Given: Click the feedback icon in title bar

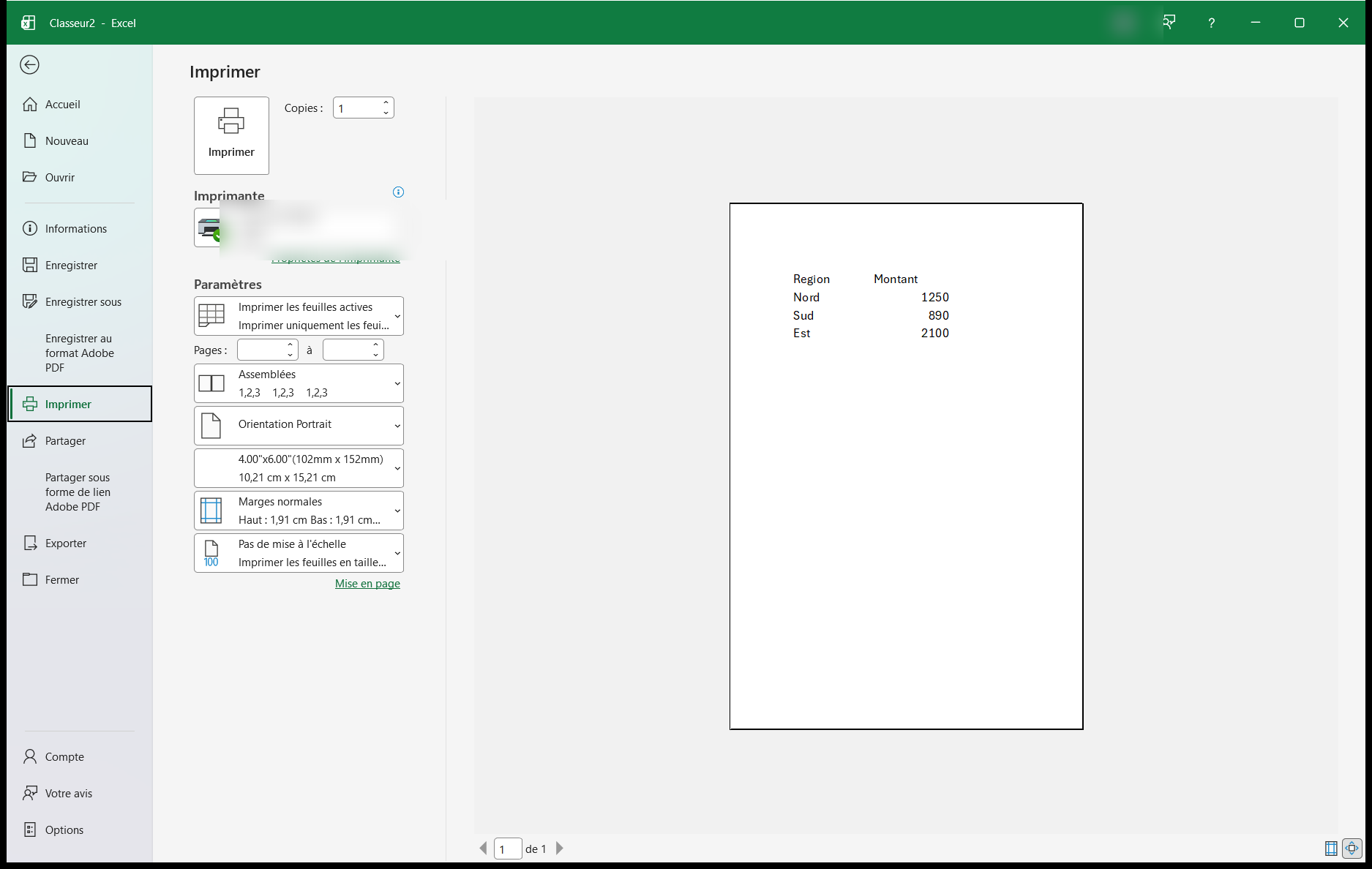Looking at the screenshot, I should [1169, 23].
